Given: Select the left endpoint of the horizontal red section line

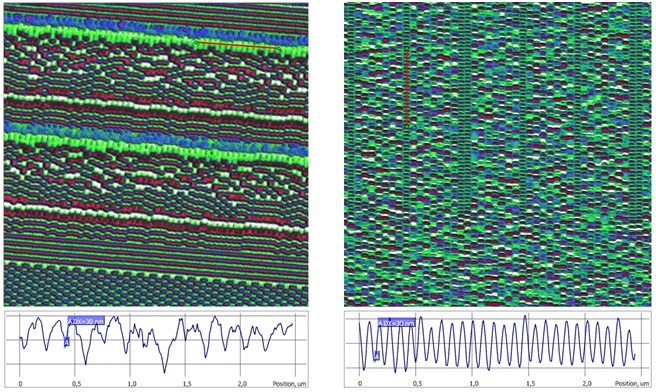Looking at the screenshot, I should 196,42.
